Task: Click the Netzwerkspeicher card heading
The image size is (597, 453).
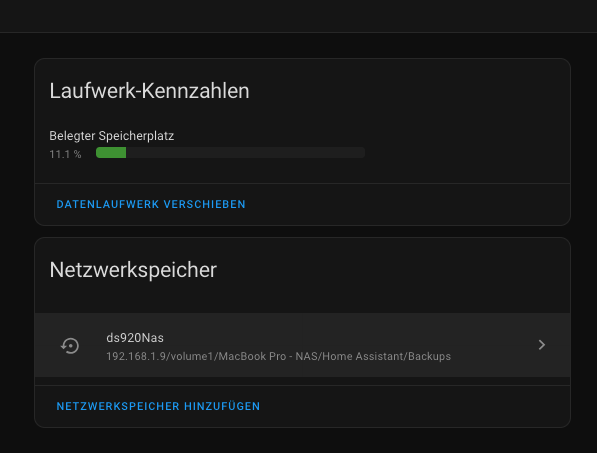Action: pyautogui.click(x=133, y=270)
